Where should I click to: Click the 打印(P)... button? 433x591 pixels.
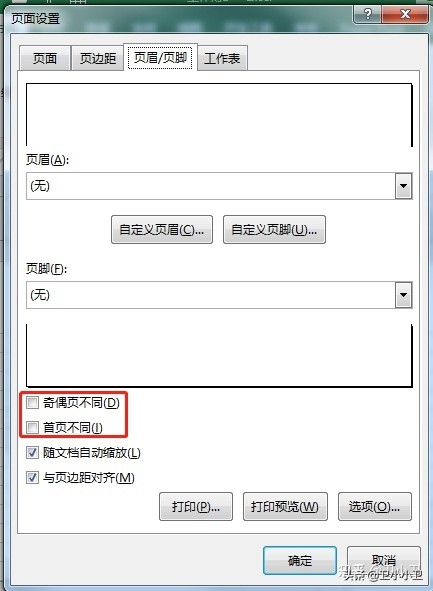196,507
